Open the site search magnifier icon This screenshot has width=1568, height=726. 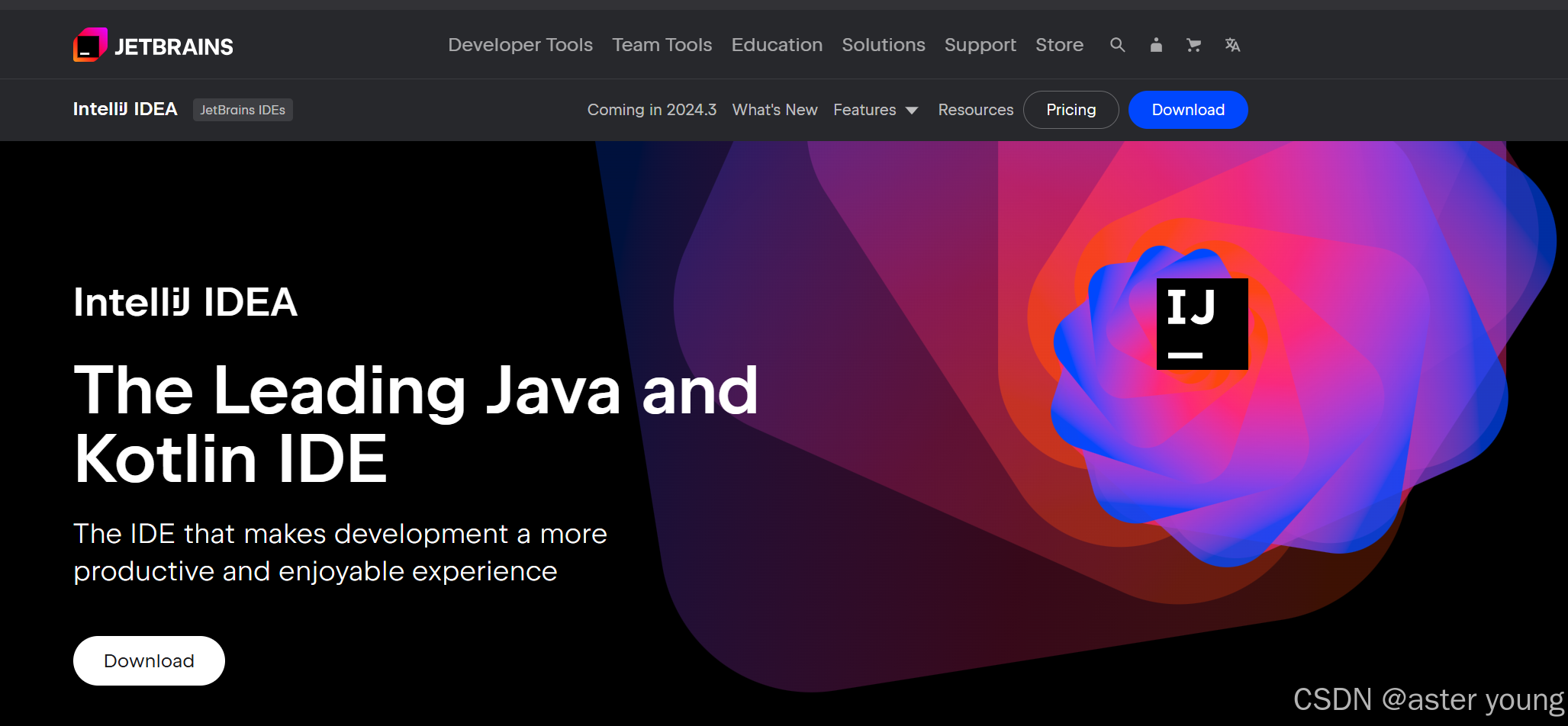[x=1117, y=45]
